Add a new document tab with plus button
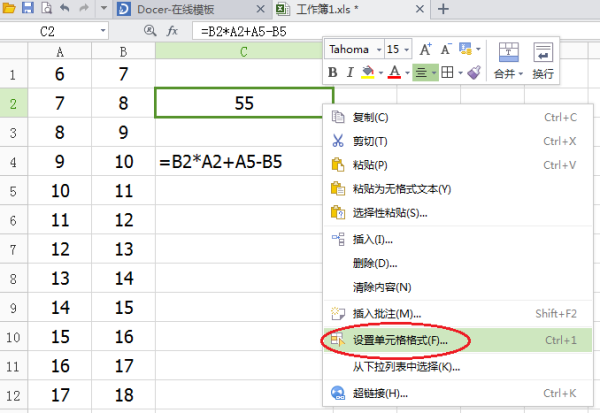 tap(443, 9)
